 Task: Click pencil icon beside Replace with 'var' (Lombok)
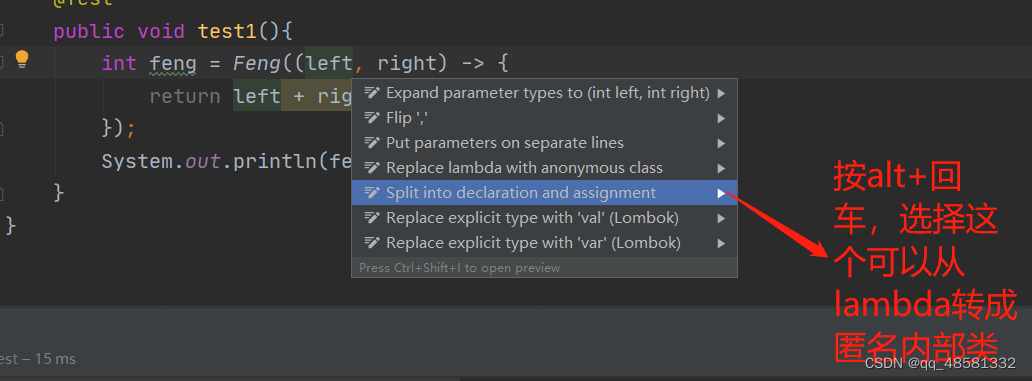point(373,243)
